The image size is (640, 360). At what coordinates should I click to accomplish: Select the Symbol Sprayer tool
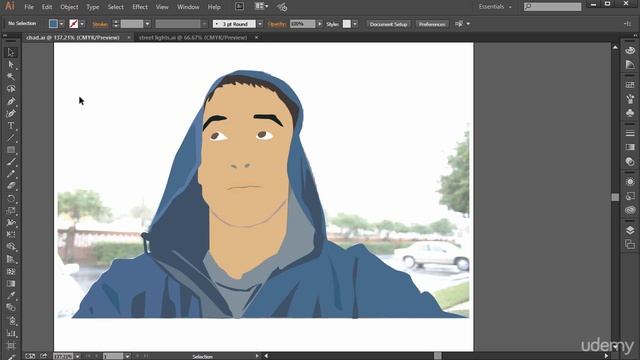(11, 321)
